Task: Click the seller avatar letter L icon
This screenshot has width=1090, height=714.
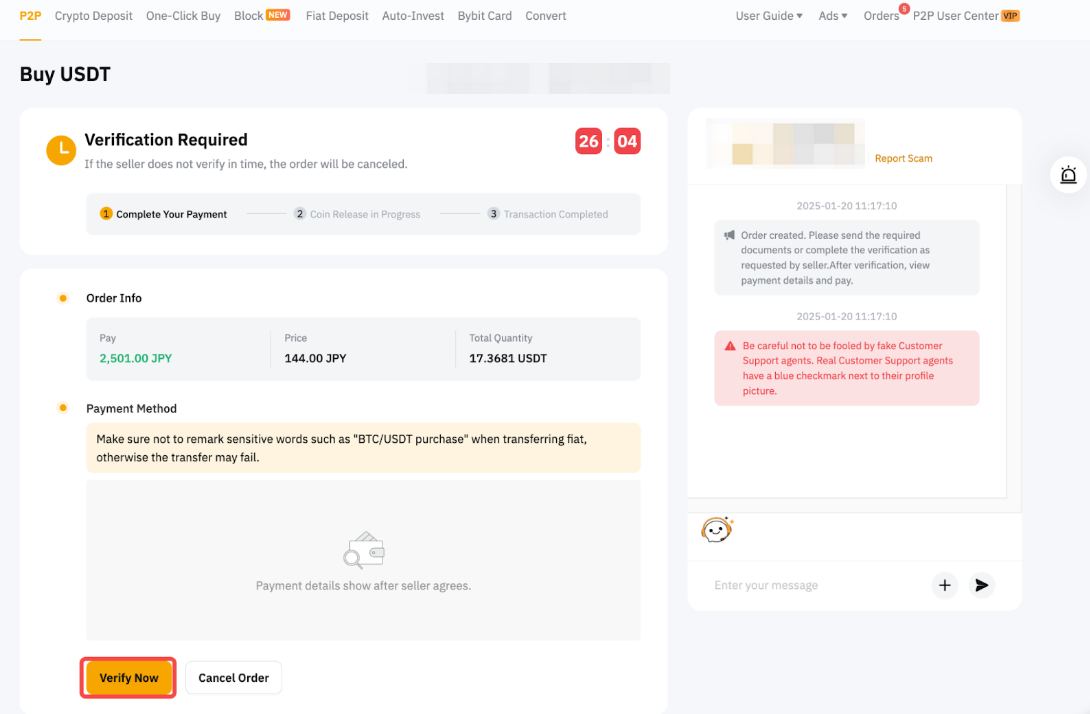Action: click(61, 150)
